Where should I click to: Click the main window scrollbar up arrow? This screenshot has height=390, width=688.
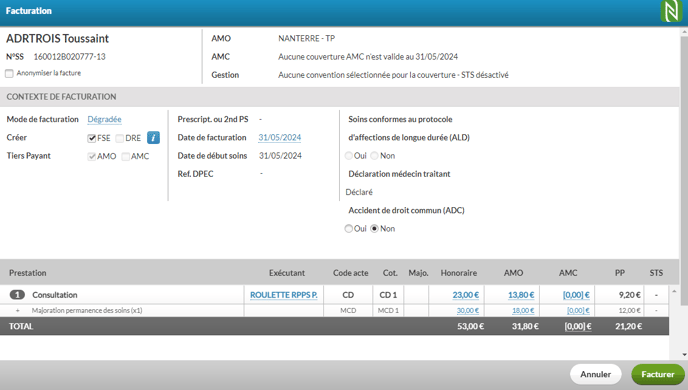(x=684, y=32)
